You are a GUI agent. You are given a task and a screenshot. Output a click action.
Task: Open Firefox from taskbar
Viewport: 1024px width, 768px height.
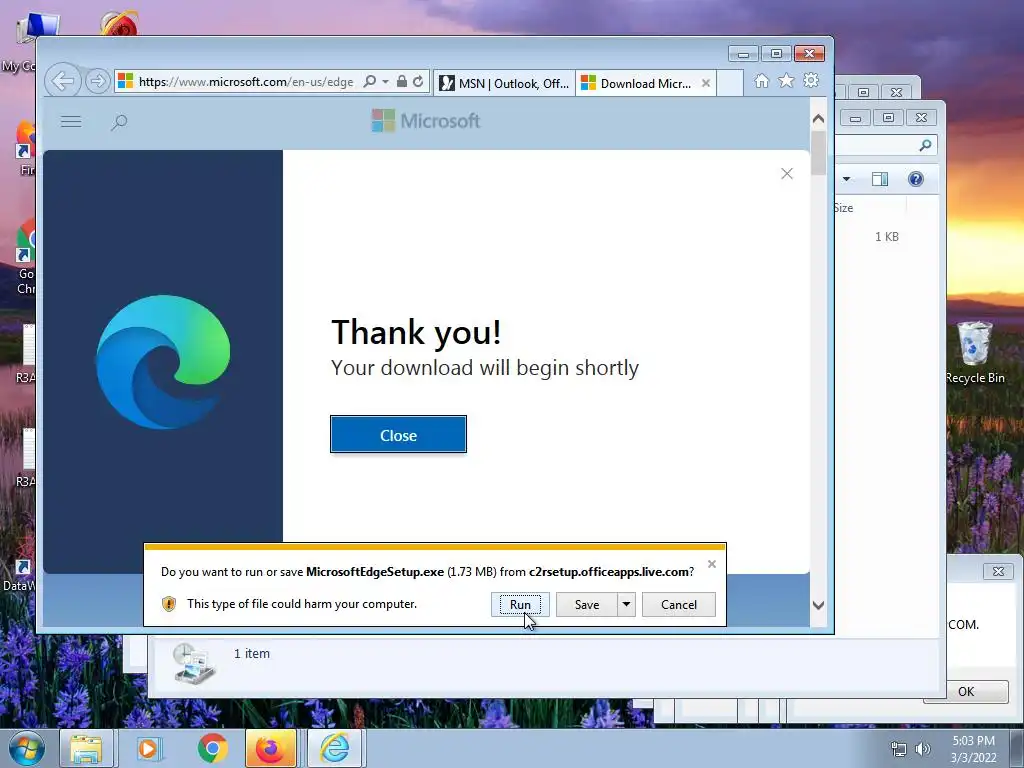(x=270, y=748)
